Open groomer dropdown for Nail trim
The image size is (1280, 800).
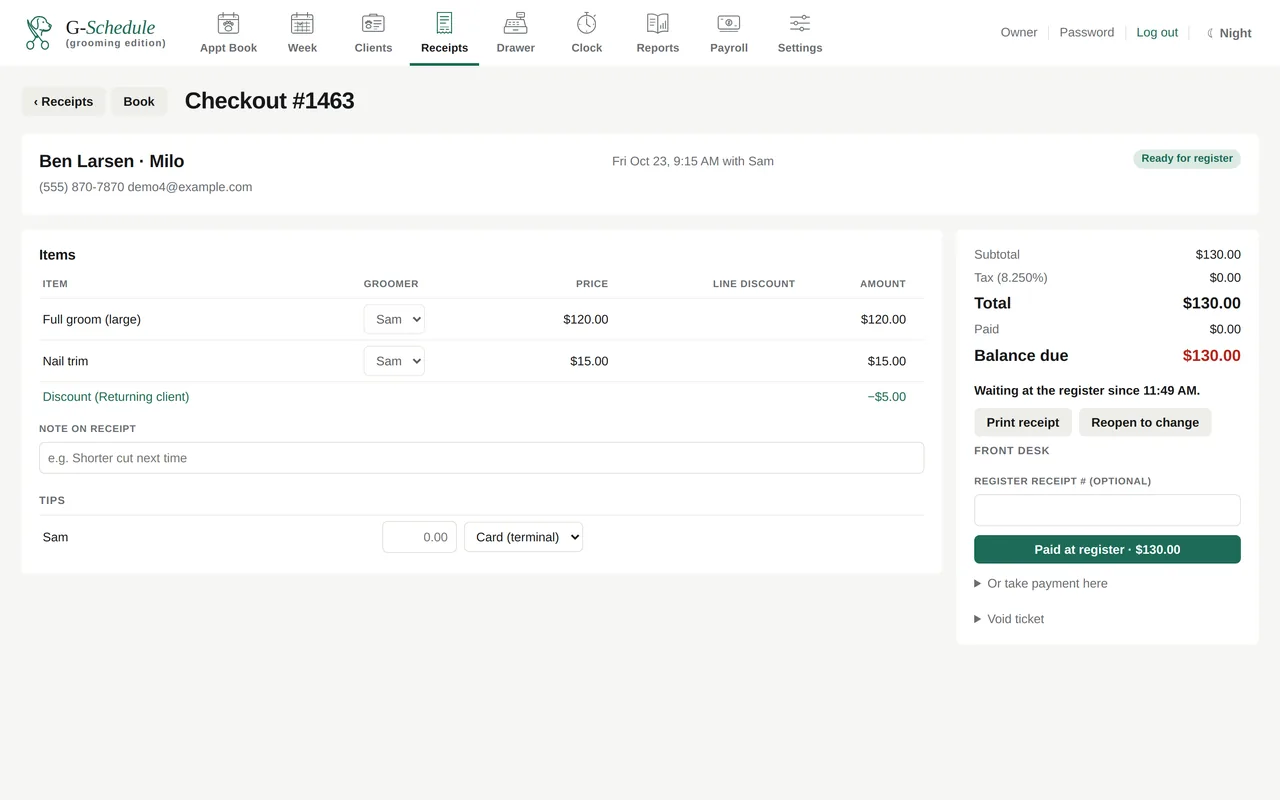point(394,361)
